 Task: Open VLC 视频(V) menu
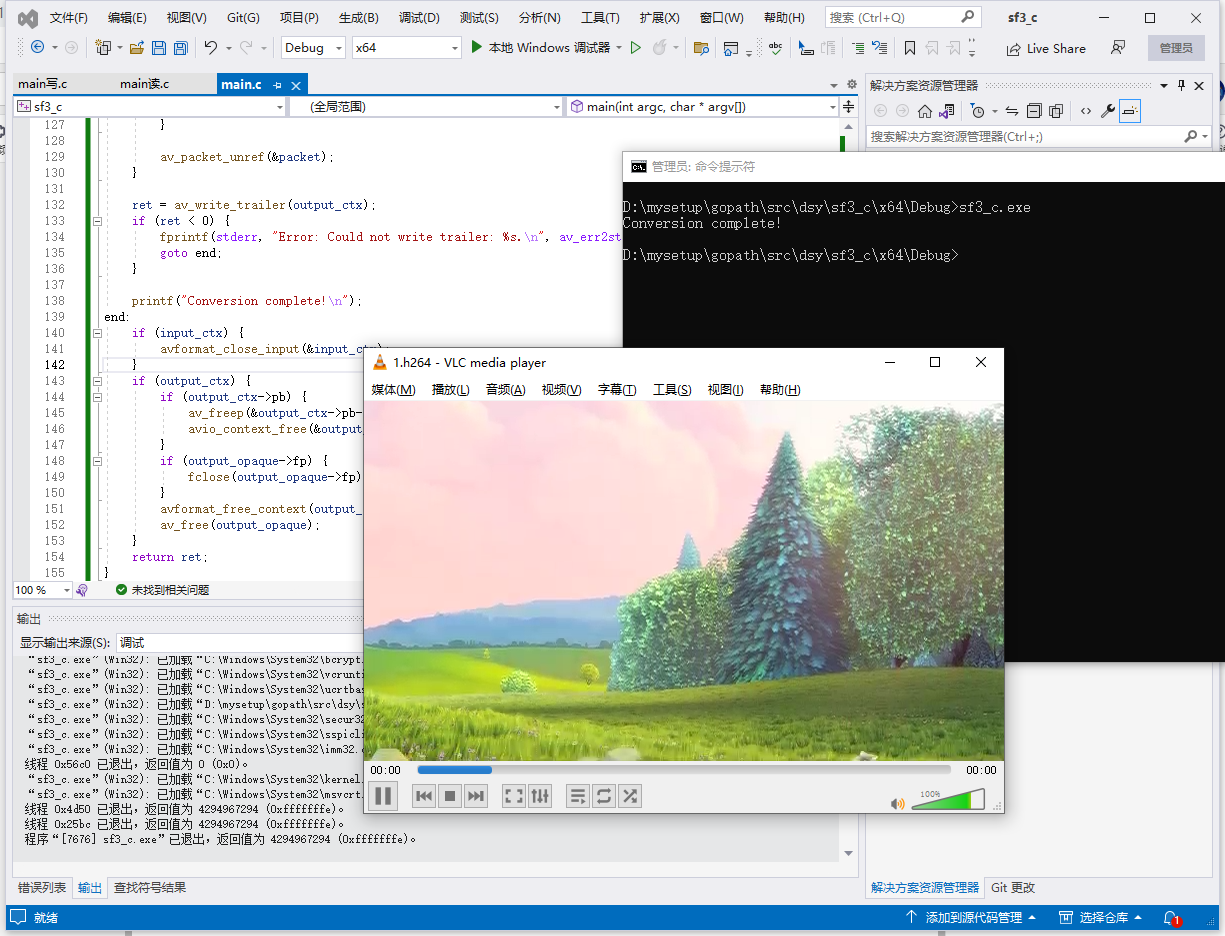pyautogui.click(x=561, y=390)
